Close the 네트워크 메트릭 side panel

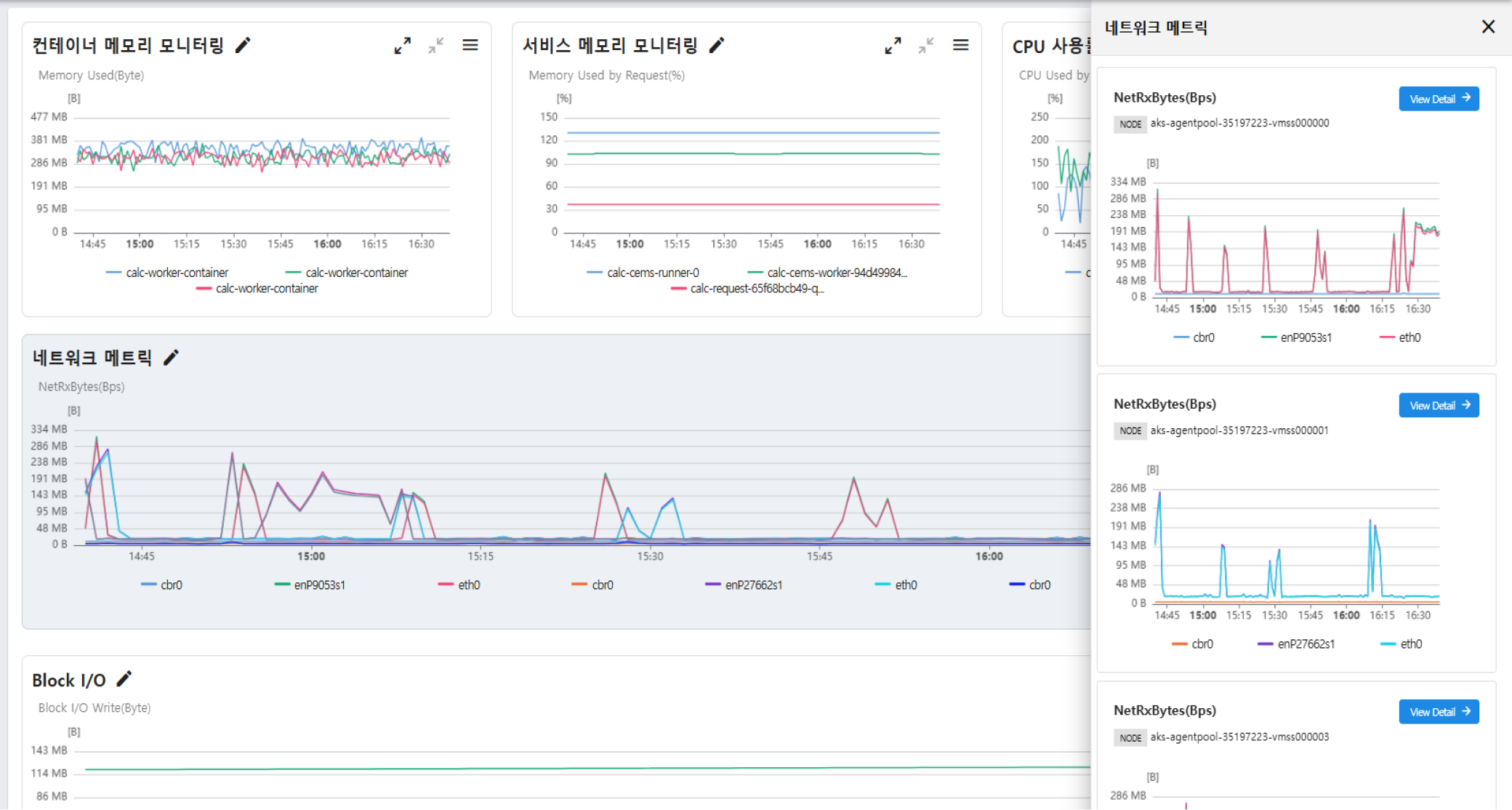[x=1488, y=27]
